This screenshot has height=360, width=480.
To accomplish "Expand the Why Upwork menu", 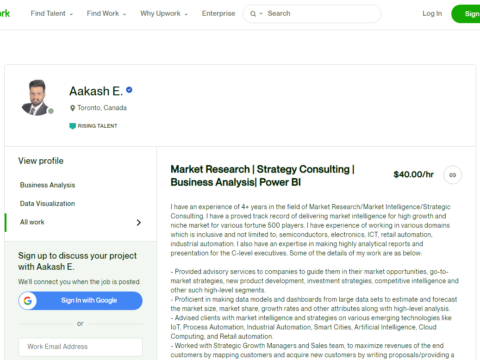I will [164, 14].
